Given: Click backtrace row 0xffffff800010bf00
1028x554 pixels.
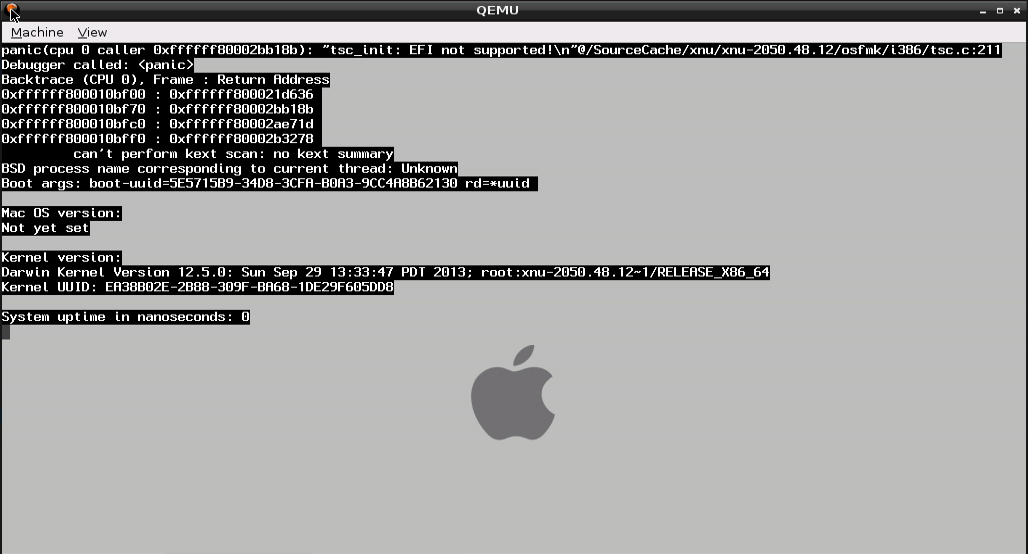Looking at the screenshot, I should pos(157,94).
